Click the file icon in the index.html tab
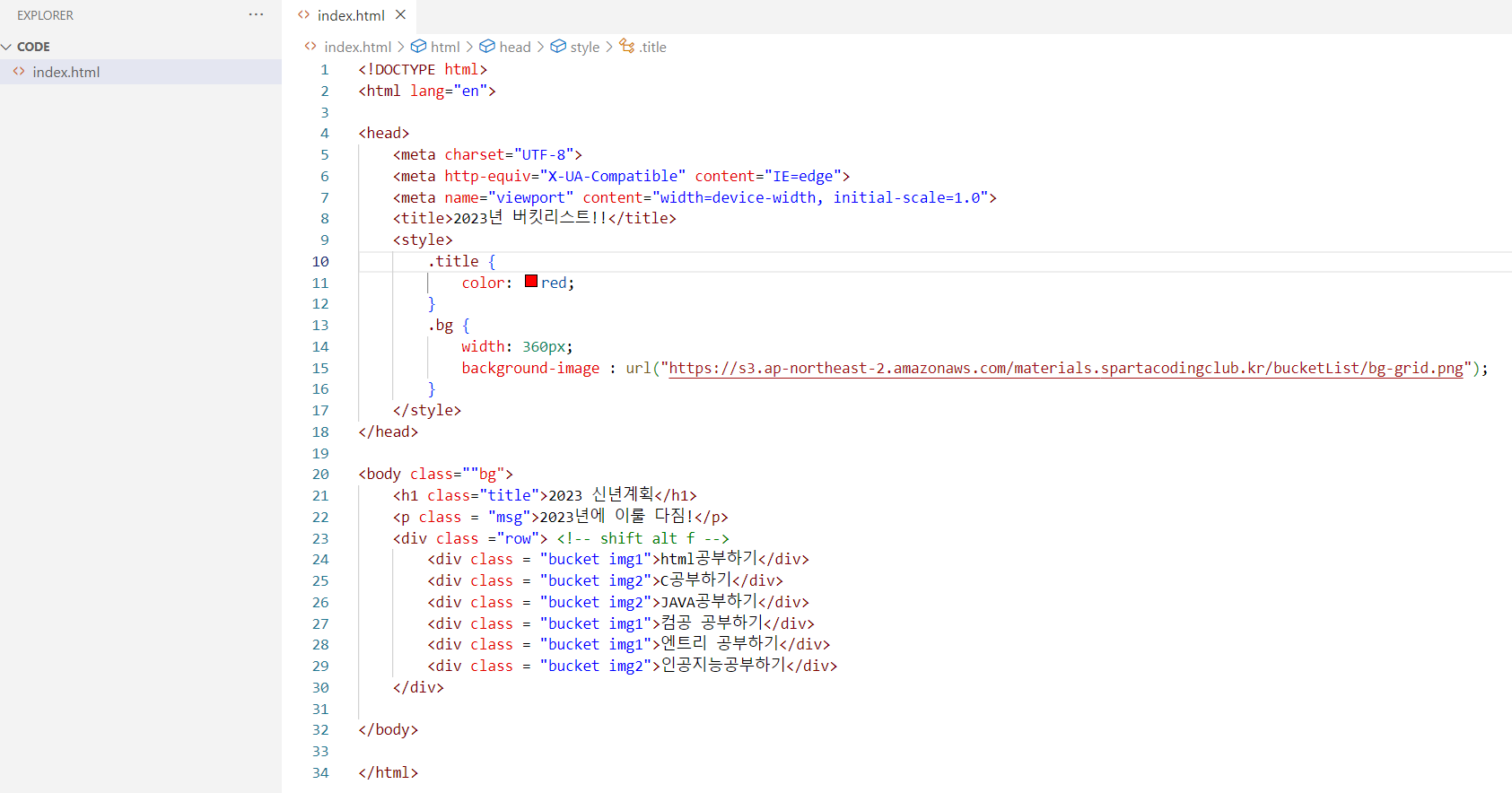The height and width of the screenshot is (793, 1512). pyautogui.click(x=304, y=14)
